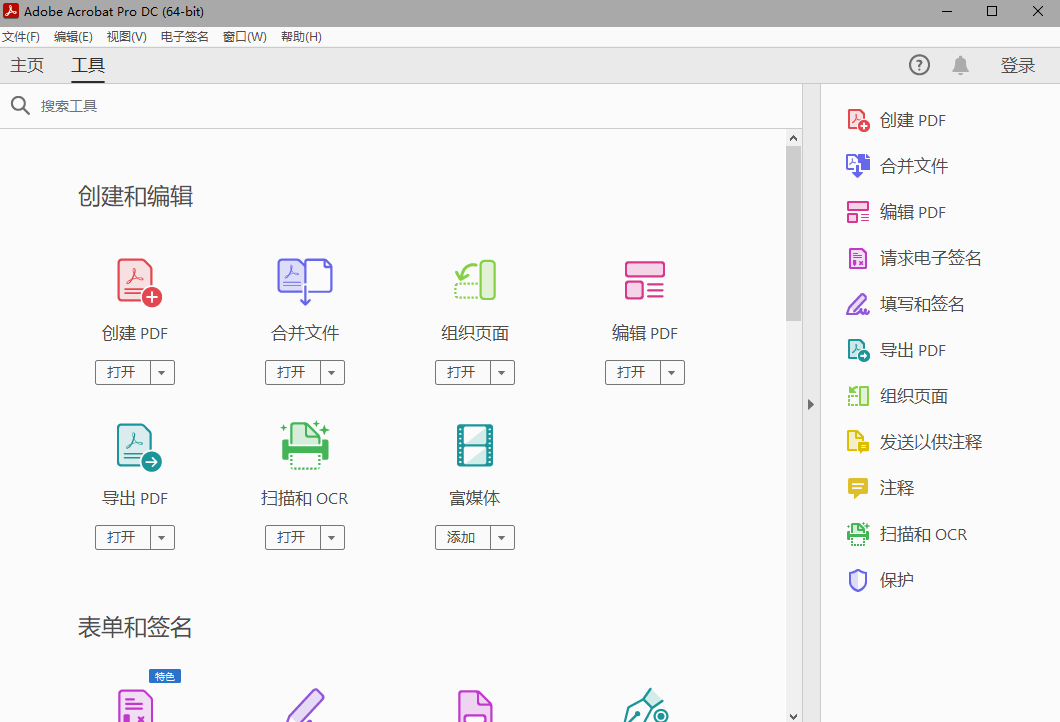Expand dropdown arrow beside 组织页面 打开 button
This screenshot has height=722, width=1060.
502,372
